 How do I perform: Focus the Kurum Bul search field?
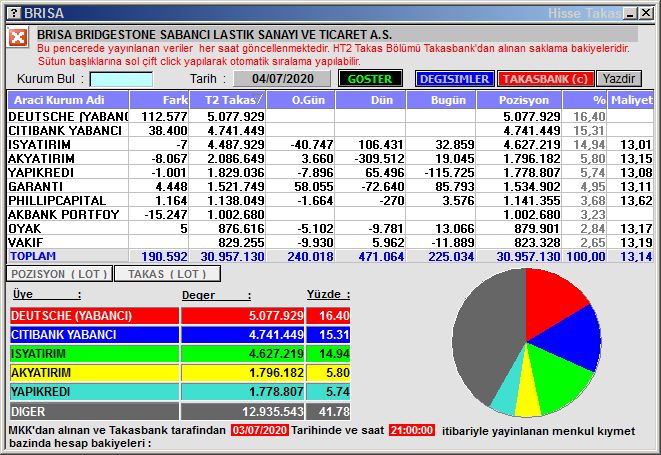(x=121, y=79)
